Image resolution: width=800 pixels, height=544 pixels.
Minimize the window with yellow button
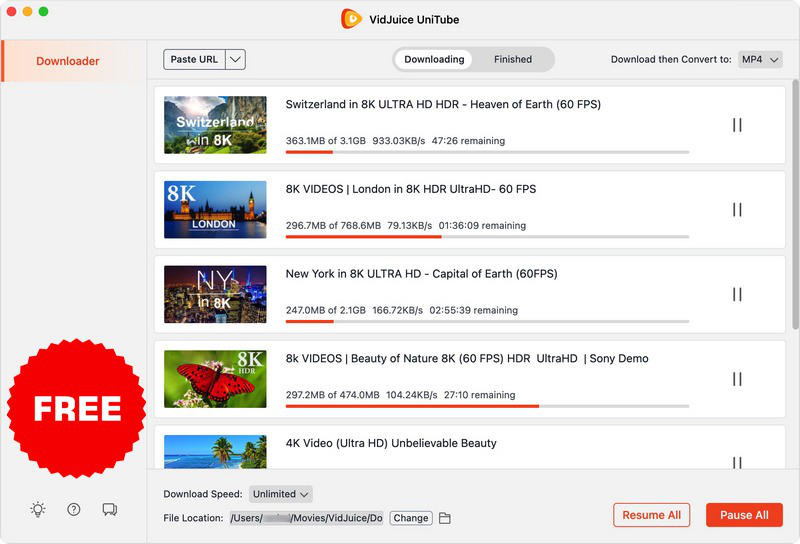(28, 11)
